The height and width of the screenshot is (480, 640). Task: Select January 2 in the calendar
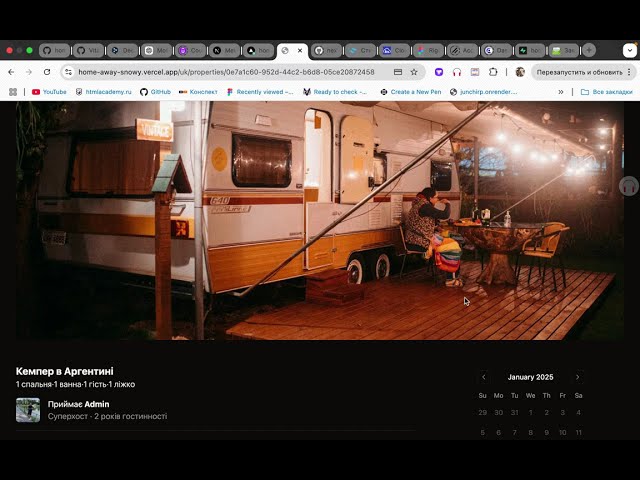pyautogui.click(x=547, y=413)
